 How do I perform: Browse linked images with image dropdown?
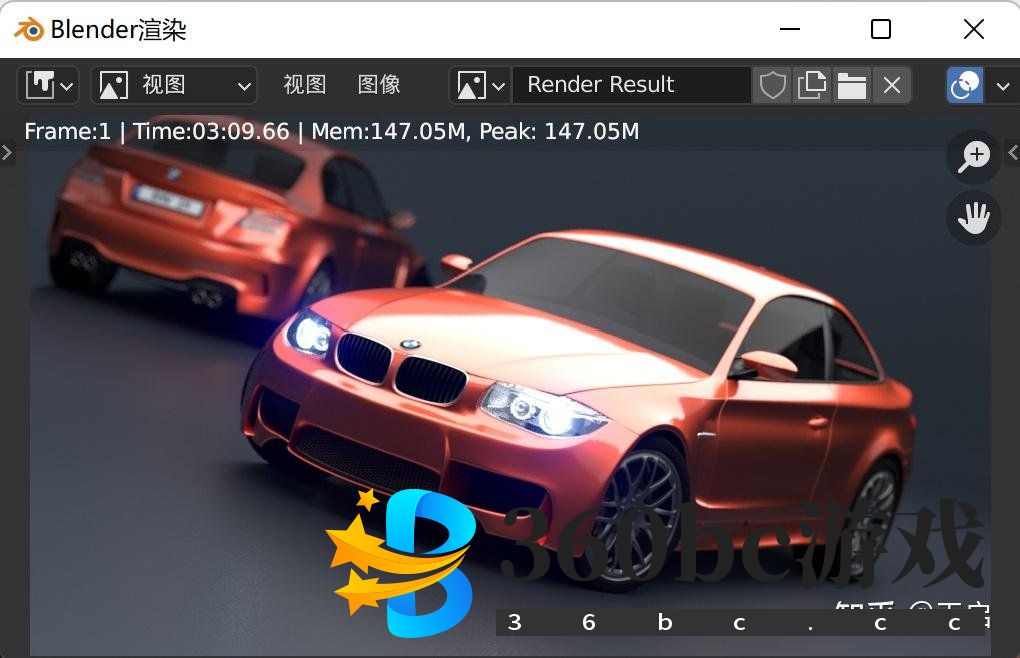click(x=480, y=86)
